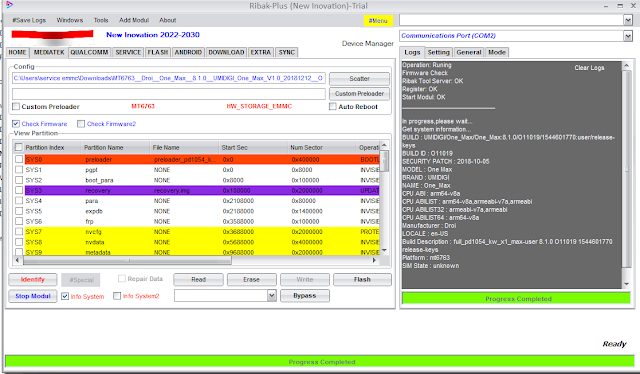Open the Tools menu
Image resolution: width=640 pixels, height=374 pixels.
(101, 20)
